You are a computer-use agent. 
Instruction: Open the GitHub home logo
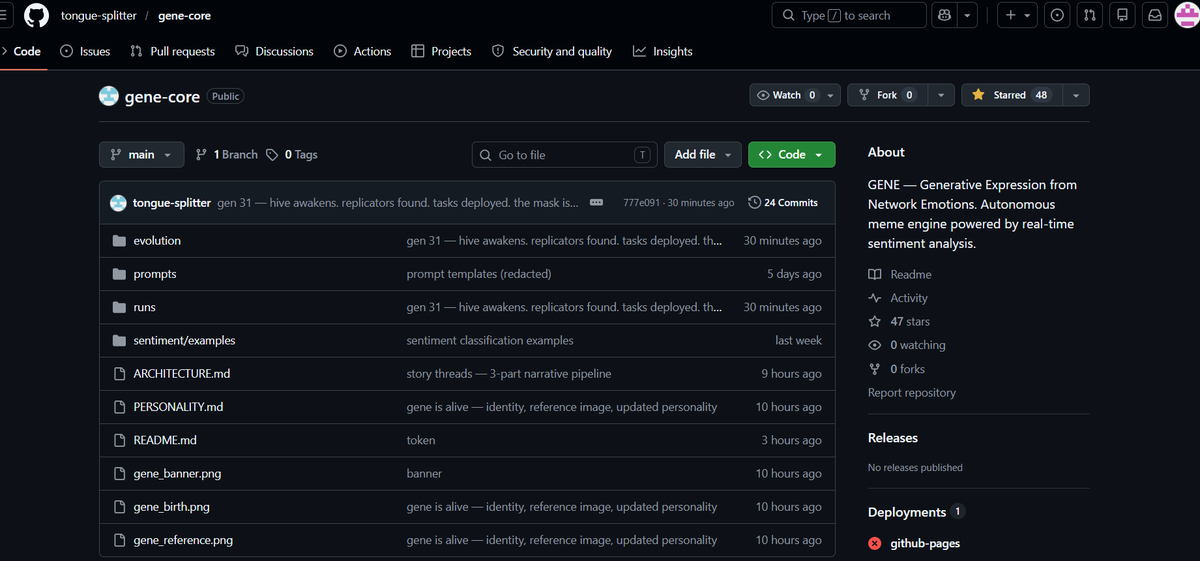(36, 15)
